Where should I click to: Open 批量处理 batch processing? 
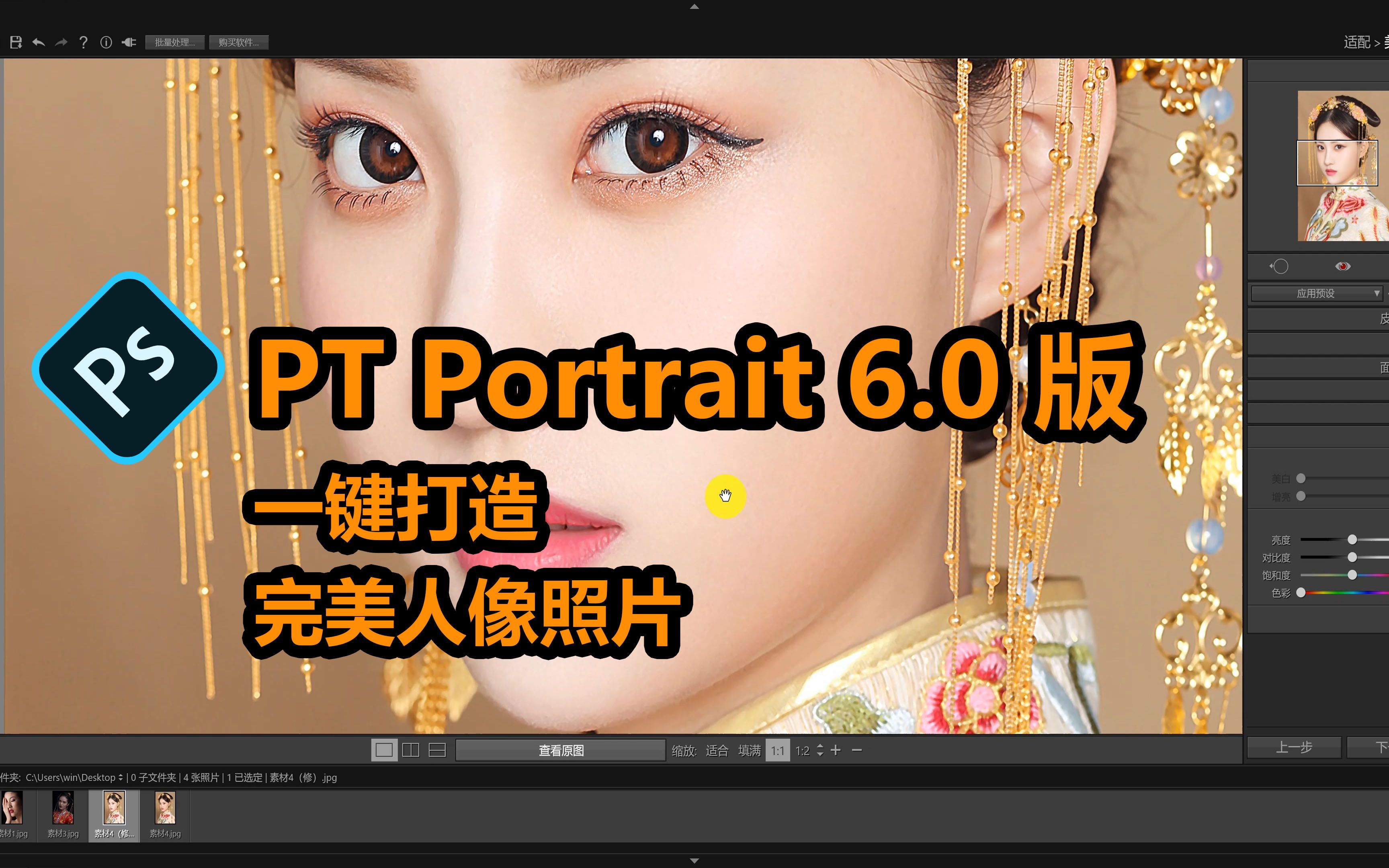click(x=175, y=43)
